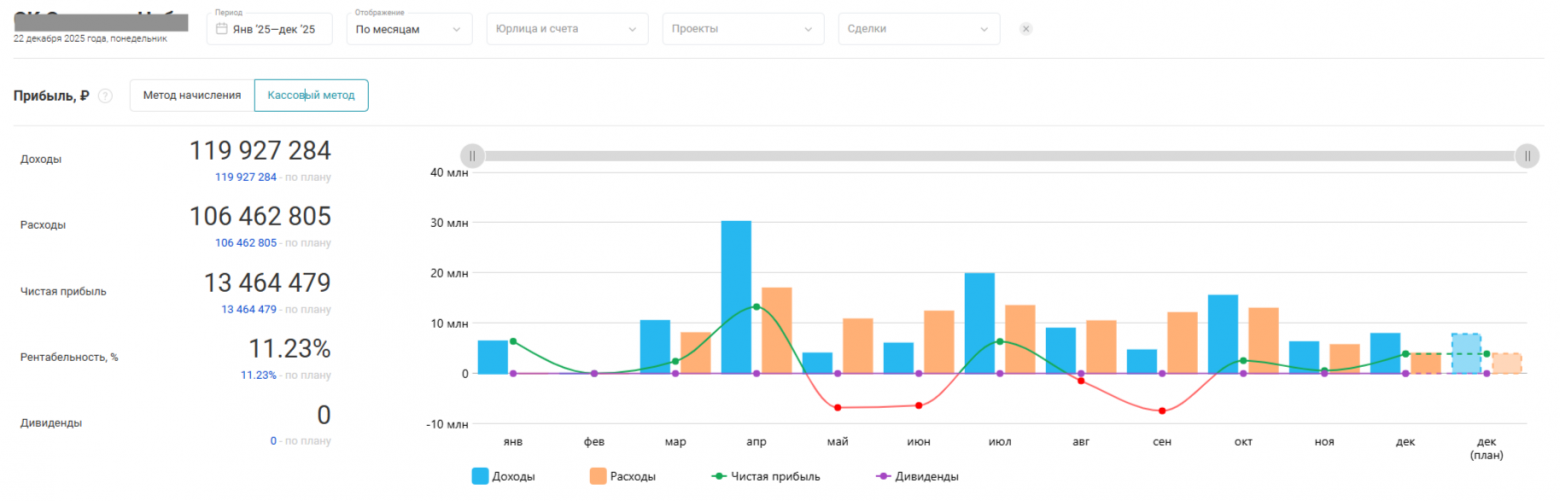Click the left handle of range slider
1560x501 pixels.
(472, 156)
